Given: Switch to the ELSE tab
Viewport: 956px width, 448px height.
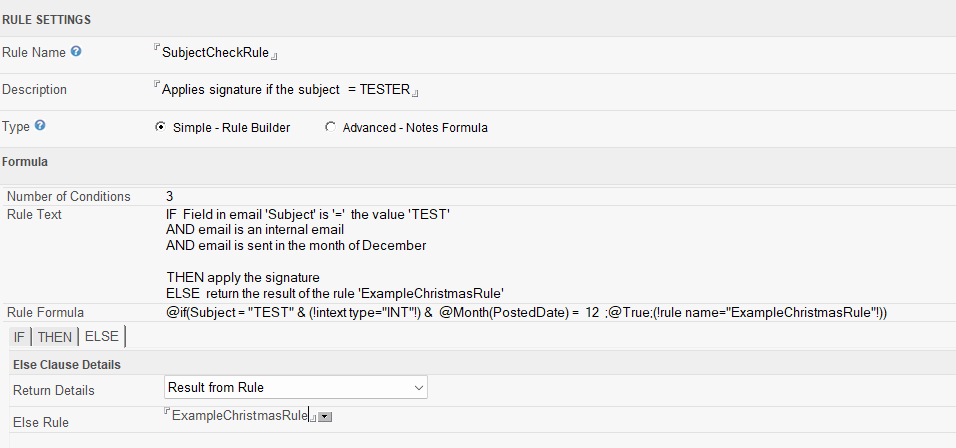Looking at the screenshot, I should click(x=101, y=337).
